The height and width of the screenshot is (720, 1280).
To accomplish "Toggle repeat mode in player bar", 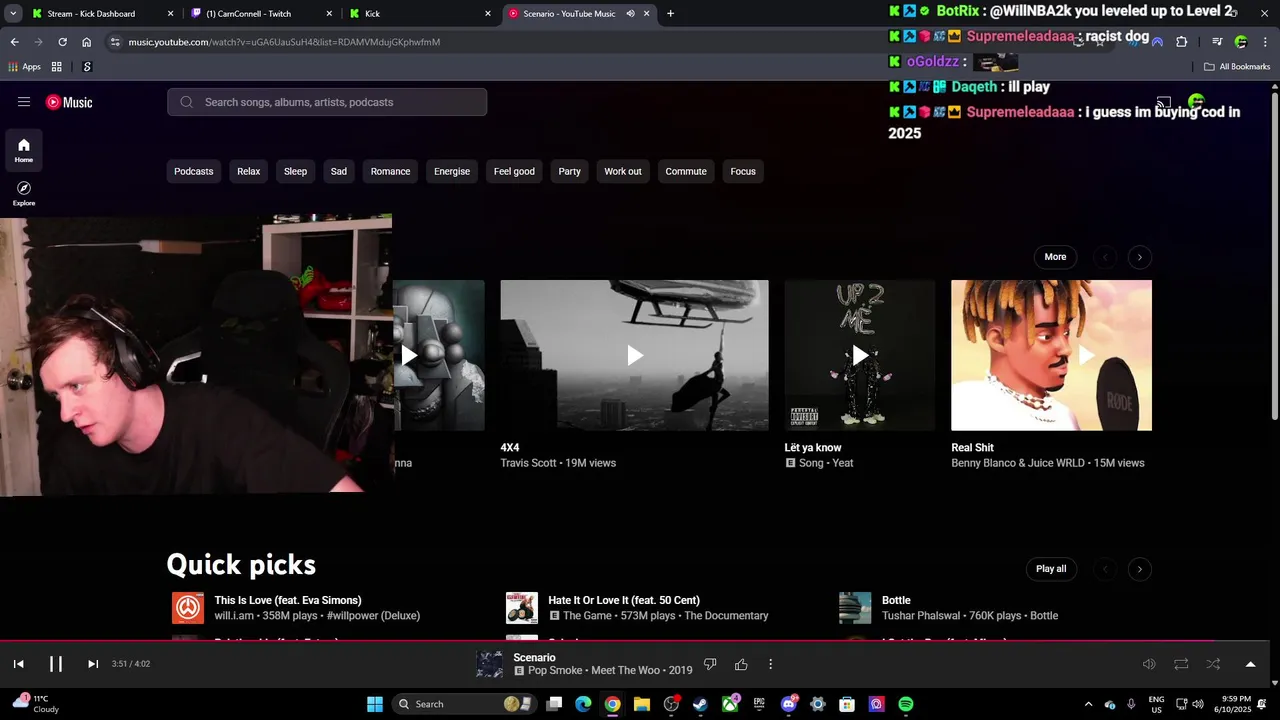I will (1181, 664).
